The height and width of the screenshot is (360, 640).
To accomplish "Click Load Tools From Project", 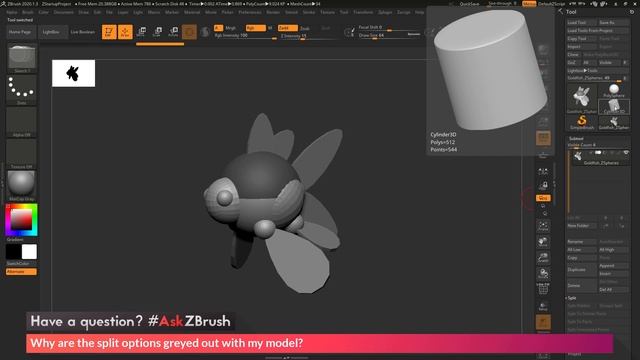I will [598, 31].
